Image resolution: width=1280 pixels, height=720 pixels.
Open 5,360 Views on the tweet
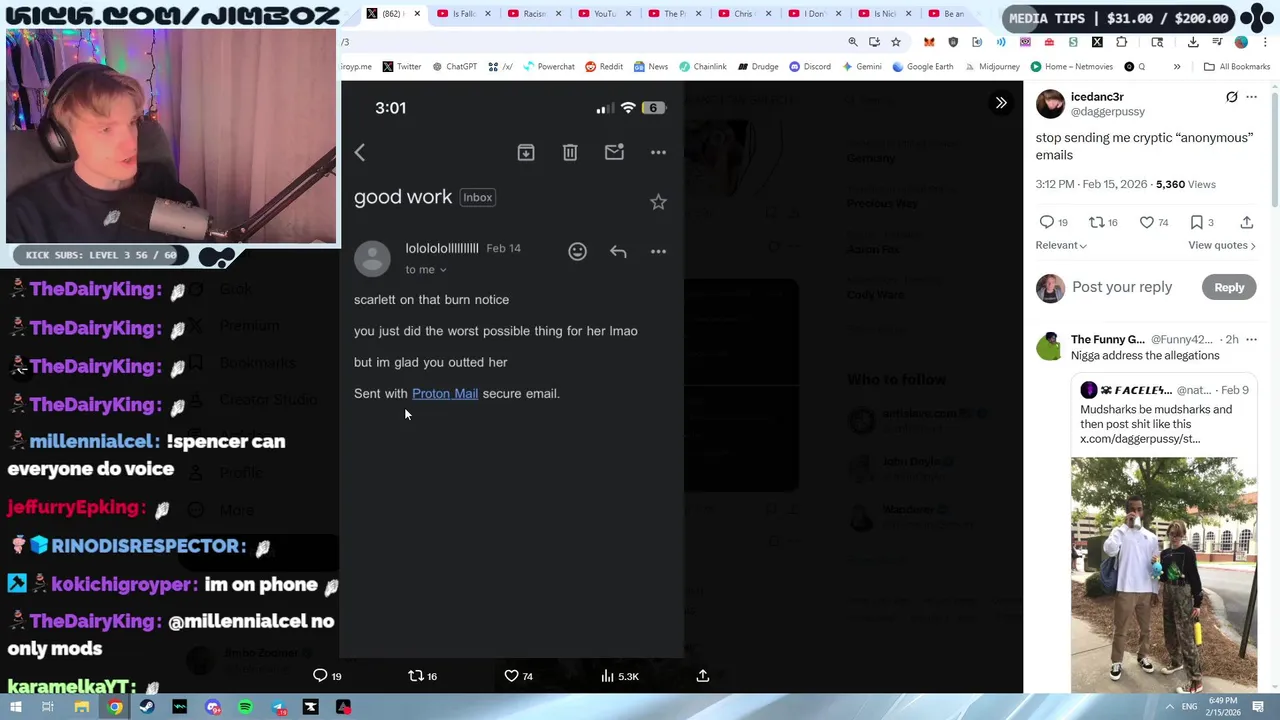(x=1186, y=184)
